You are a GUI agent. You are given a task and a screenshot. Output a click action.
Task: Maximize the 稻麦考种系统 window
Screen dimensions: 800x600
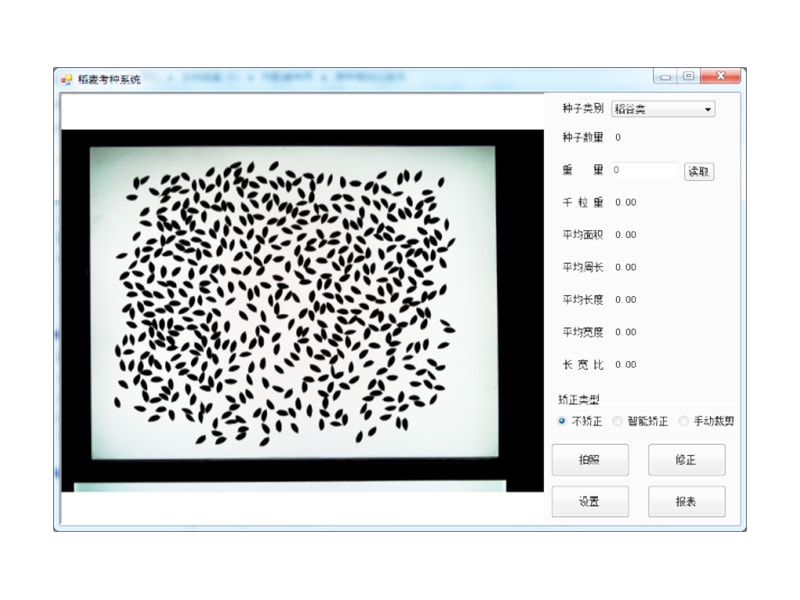pos(688,77)
